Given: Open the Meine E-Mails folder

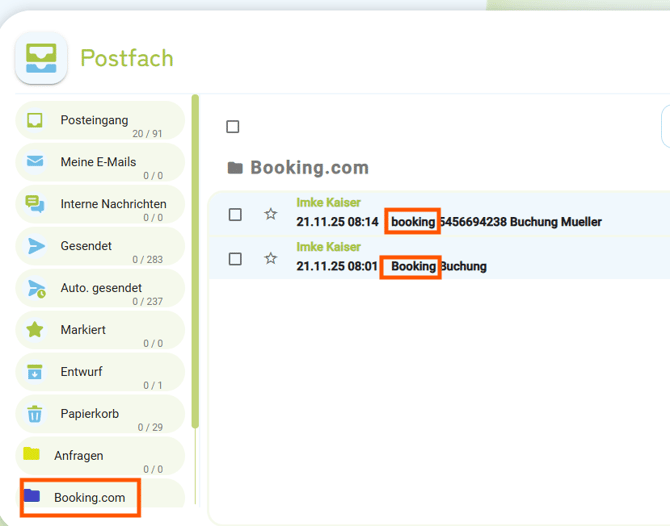Looking at the screenshot, I should [x=100, y=162].
